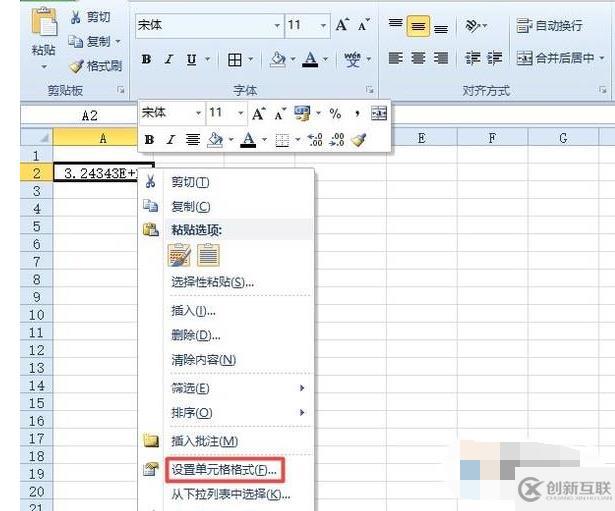This screenshot has width=615, height=511.
Task: Center align via mini toolbar
Action: 193,140
